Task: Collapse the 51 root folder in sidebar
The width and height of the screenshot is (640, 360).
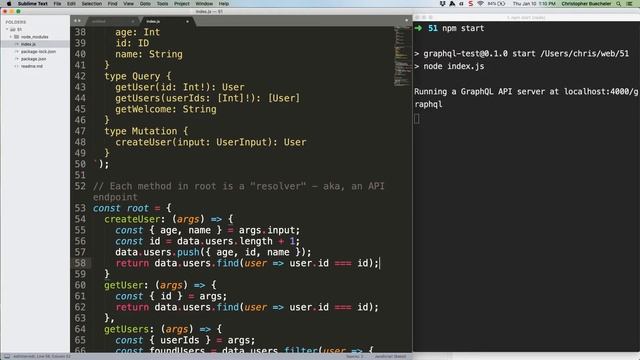Action: click(7, 29)
